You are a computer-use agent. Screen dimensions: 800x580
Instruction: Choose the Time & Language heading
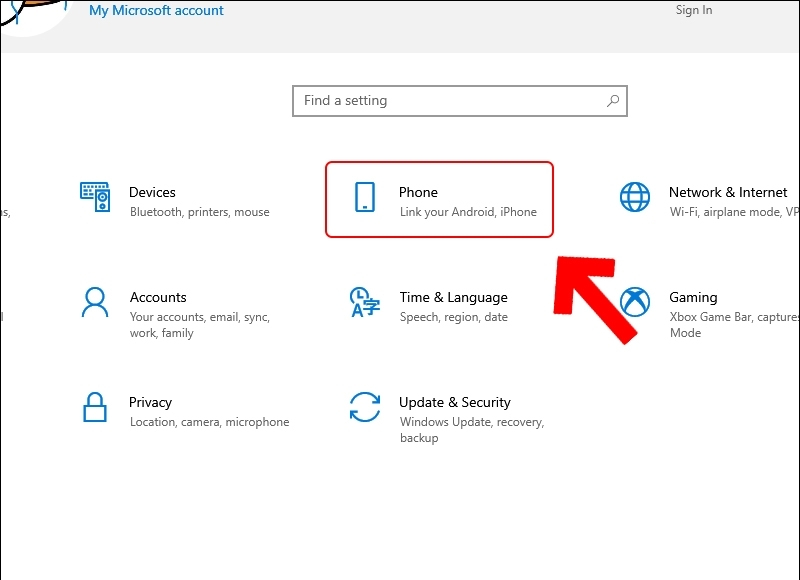453,297
